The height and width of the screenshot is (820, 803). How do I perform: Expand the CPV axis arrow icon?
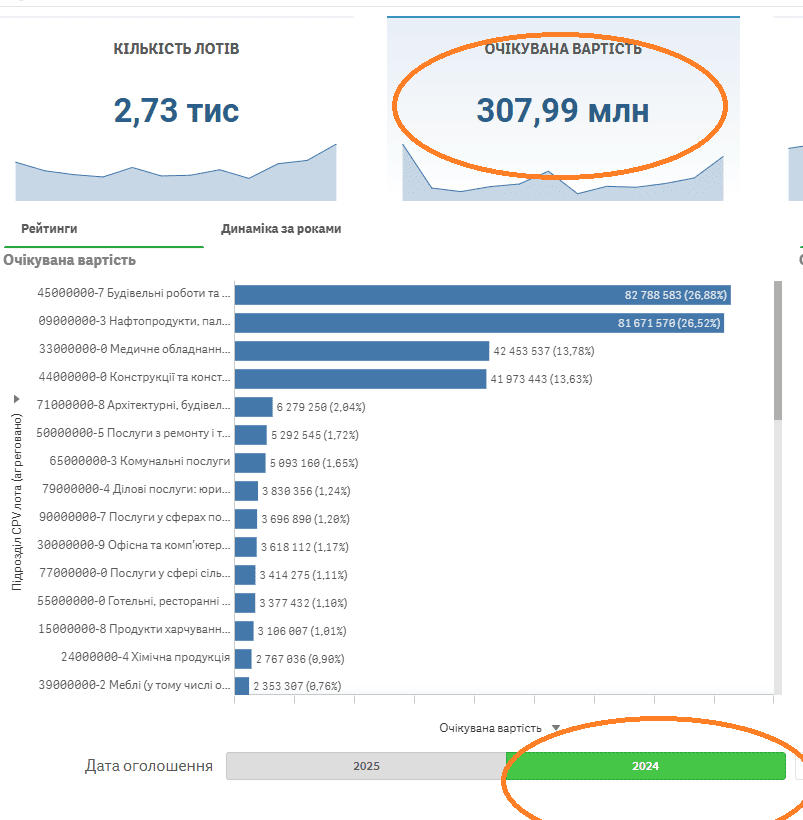click(x=16, y=398)
